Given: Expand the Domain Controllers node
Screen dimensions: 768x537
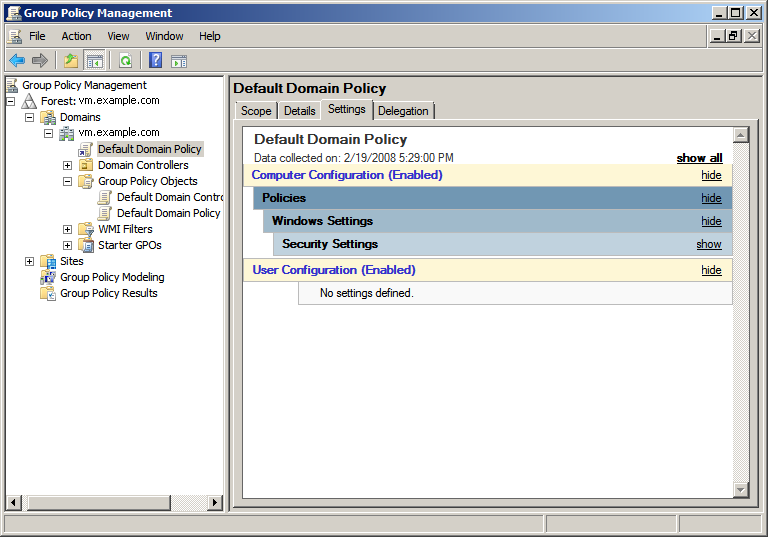Looking at the screenshot, I should point(68,166).
